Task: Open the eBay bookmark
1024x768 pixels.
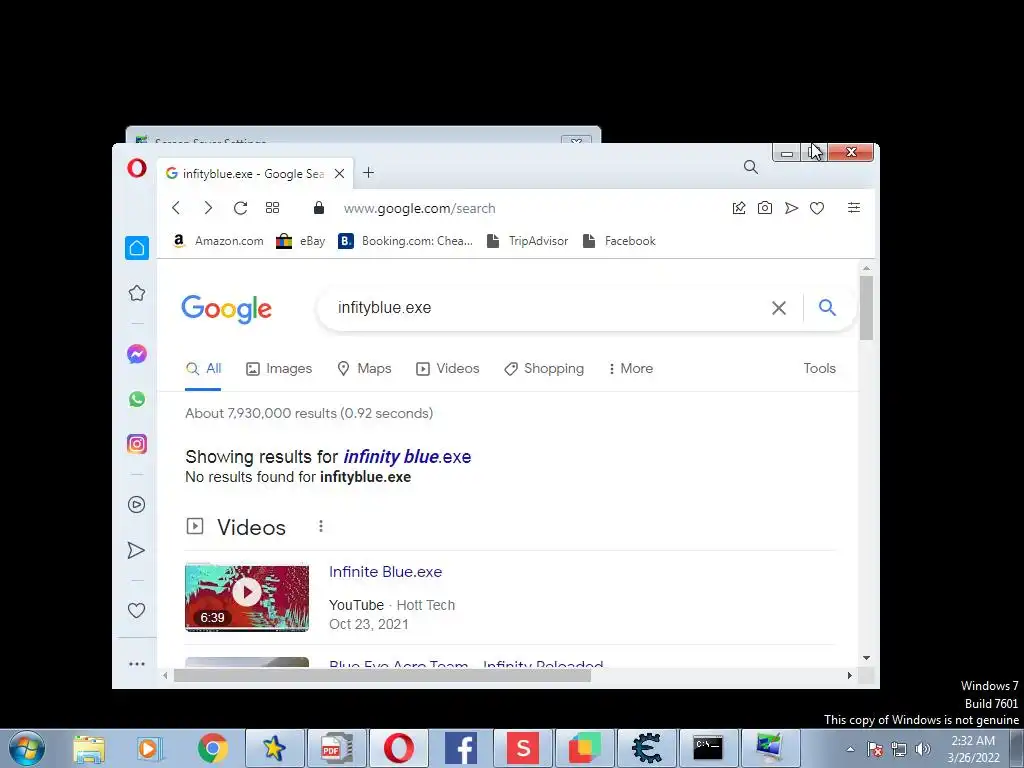Action: click(x=300, y=241)
